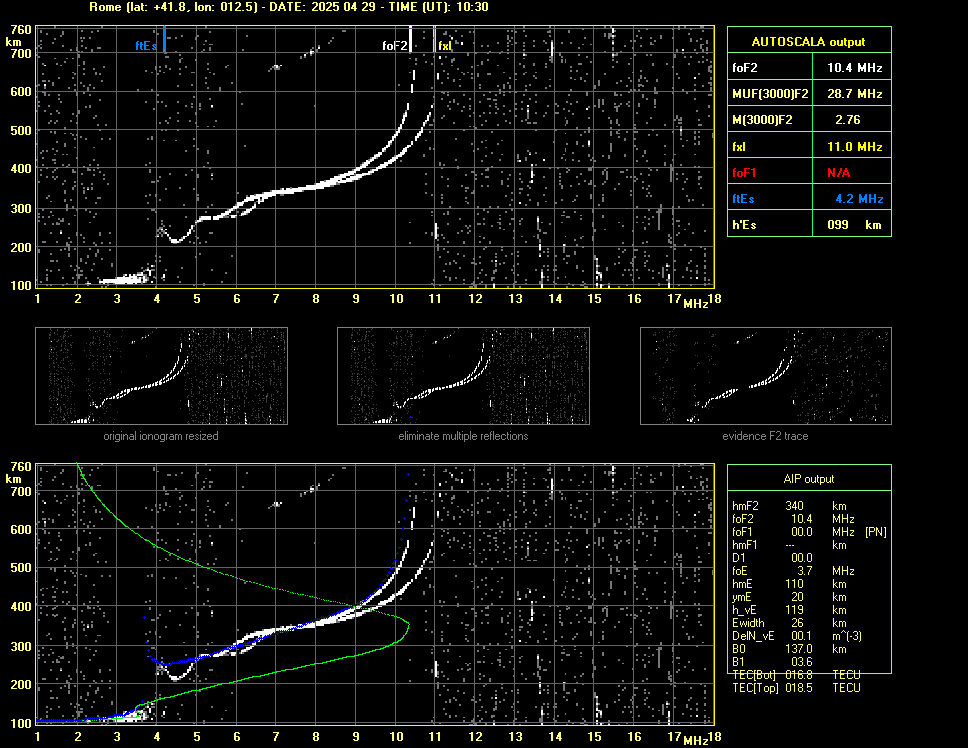Click the blue ftEs label in table
This screenshot has width=968, height=748.
(743, 199)
